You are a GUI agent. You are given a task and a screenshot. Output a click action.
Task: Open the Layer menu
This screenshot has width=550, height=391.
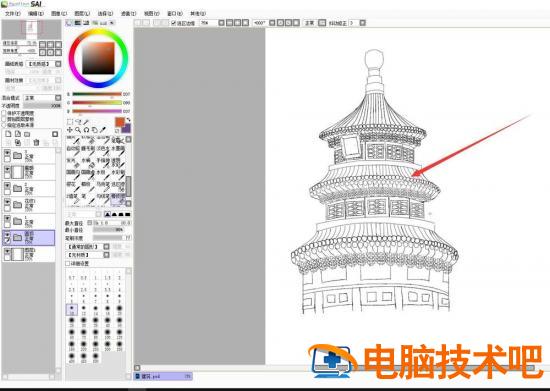82,13
